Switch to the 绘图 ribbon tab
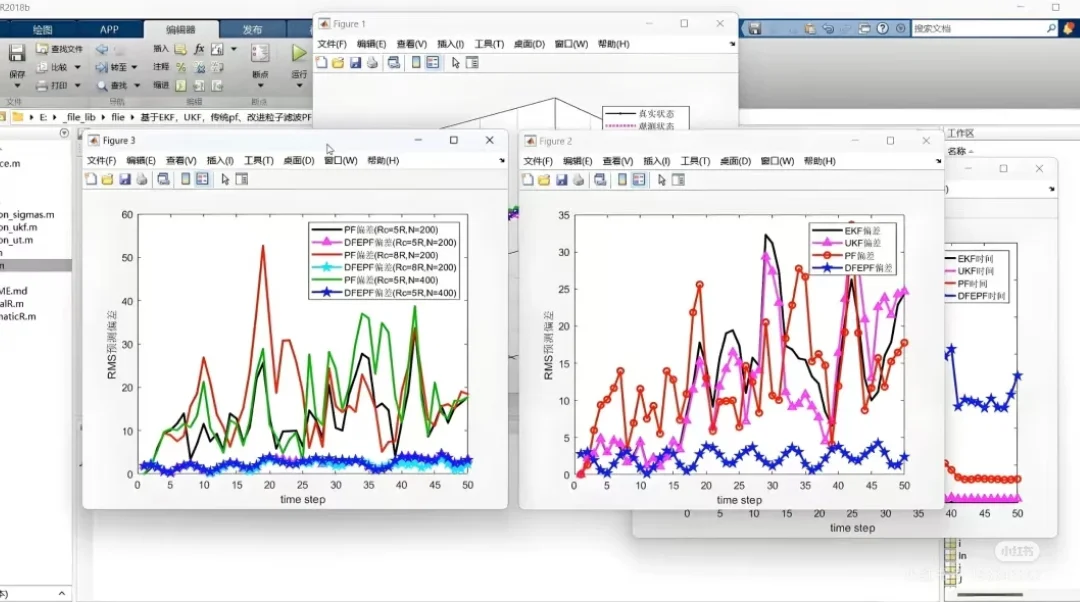1080x602 pixels. click(42, 30)
